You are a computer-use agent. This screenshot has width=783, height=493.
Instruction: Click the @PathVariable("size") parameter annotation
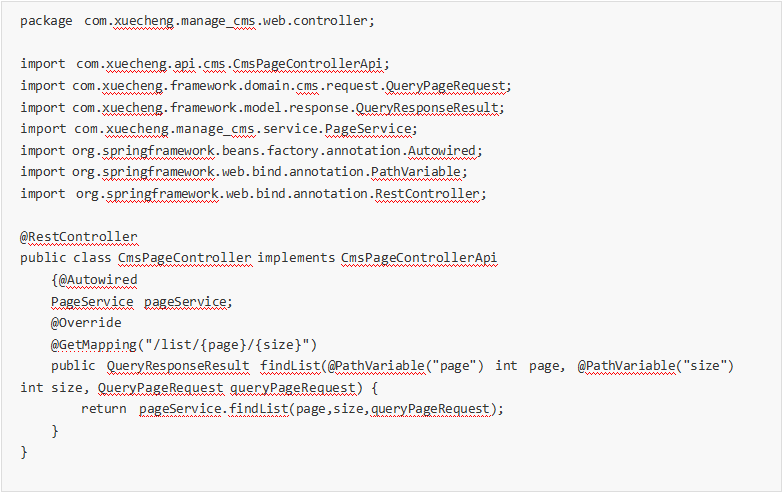point(656,366)
